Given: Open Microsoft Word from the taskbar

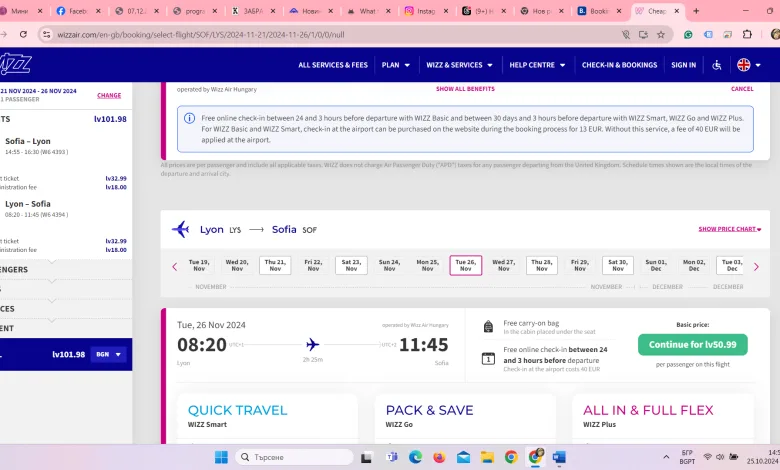Looking at the screenshot, I should (559, 457).
